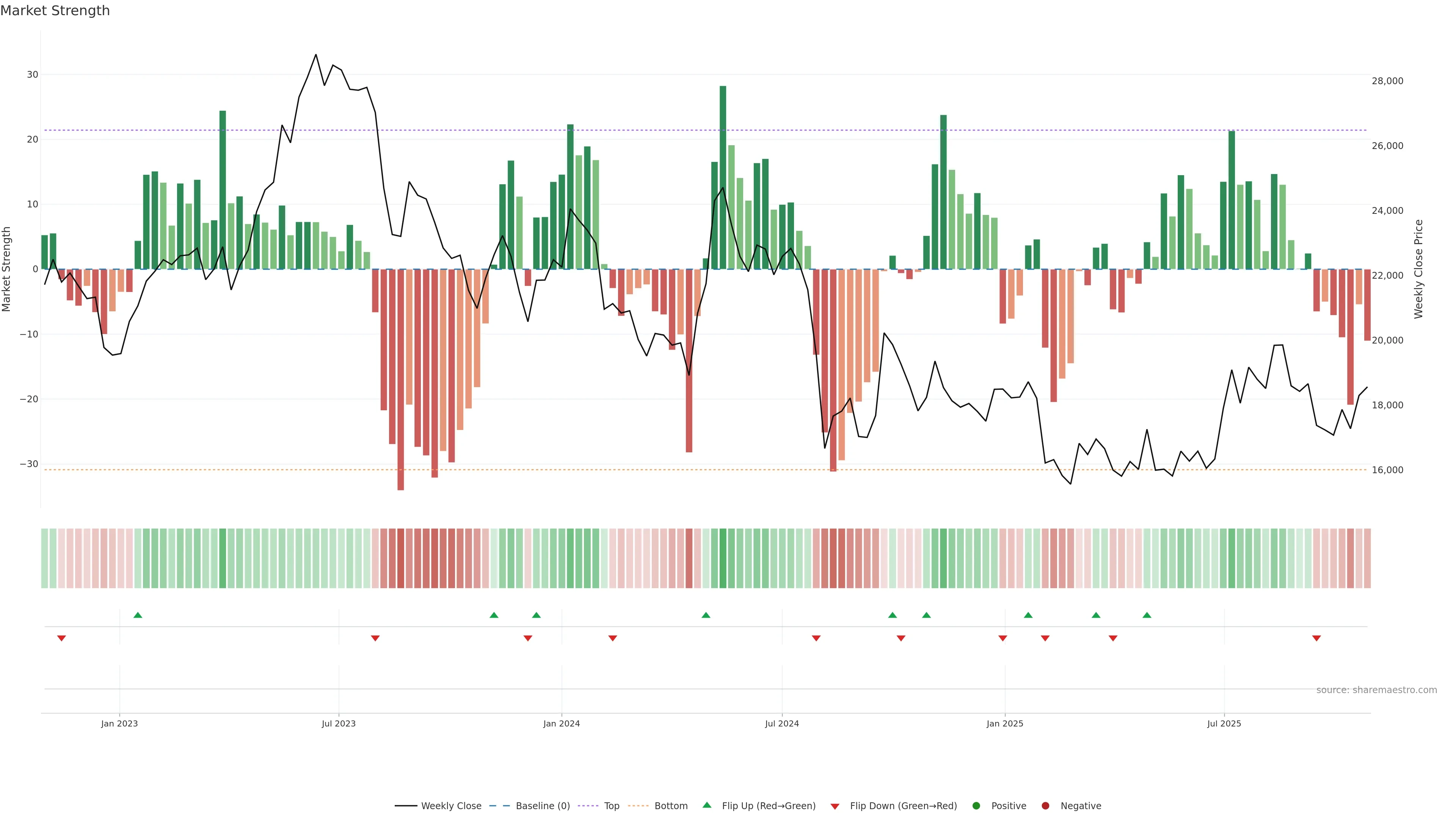Viewport: 1456px width, 819px height.
Task: Click the darkest green heatmap cell near Jan 2023
Action: click(223, 558)
